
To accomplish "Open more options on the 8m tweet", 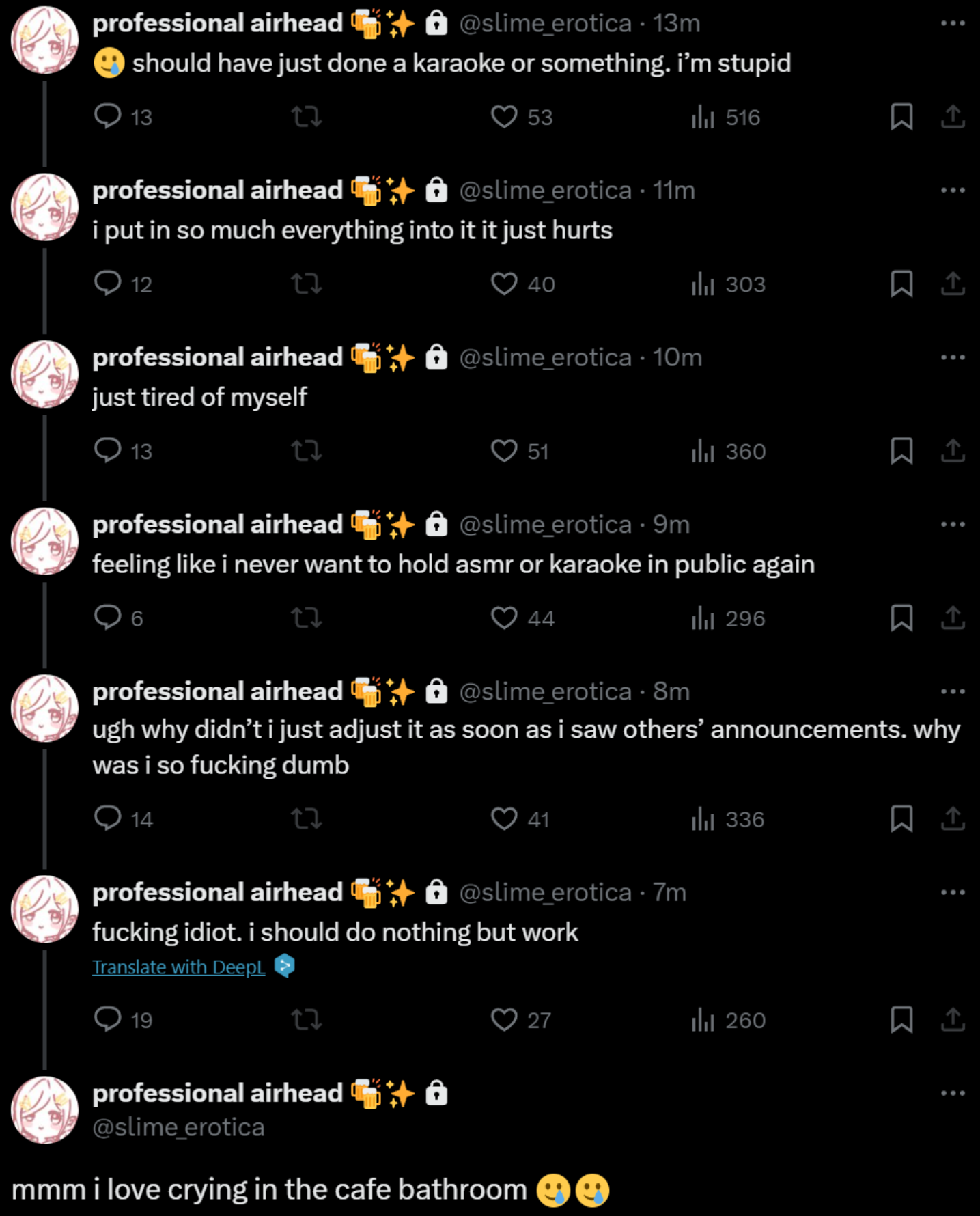I will [x=953, y=691].
